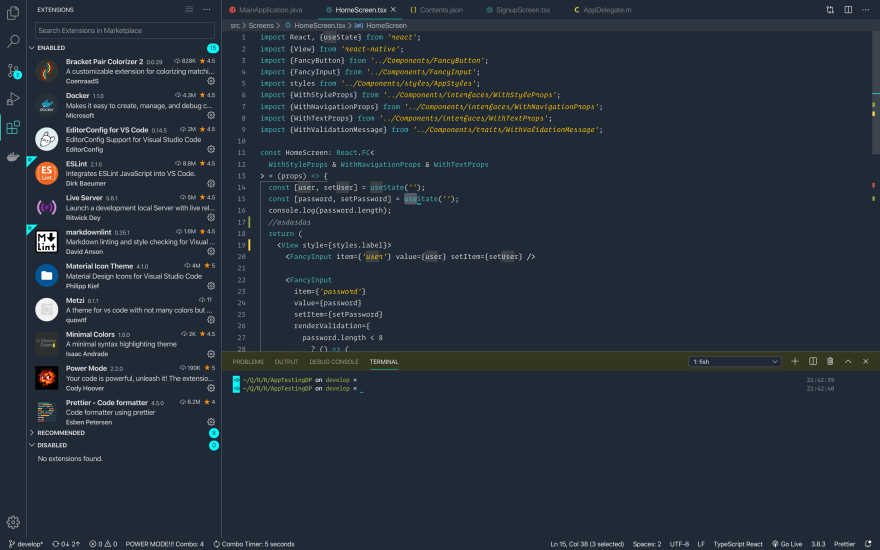This screenshot has width=880, height=550.
Task: Open the PROBLEMS panel tab
Action: (x=248, y=361)
